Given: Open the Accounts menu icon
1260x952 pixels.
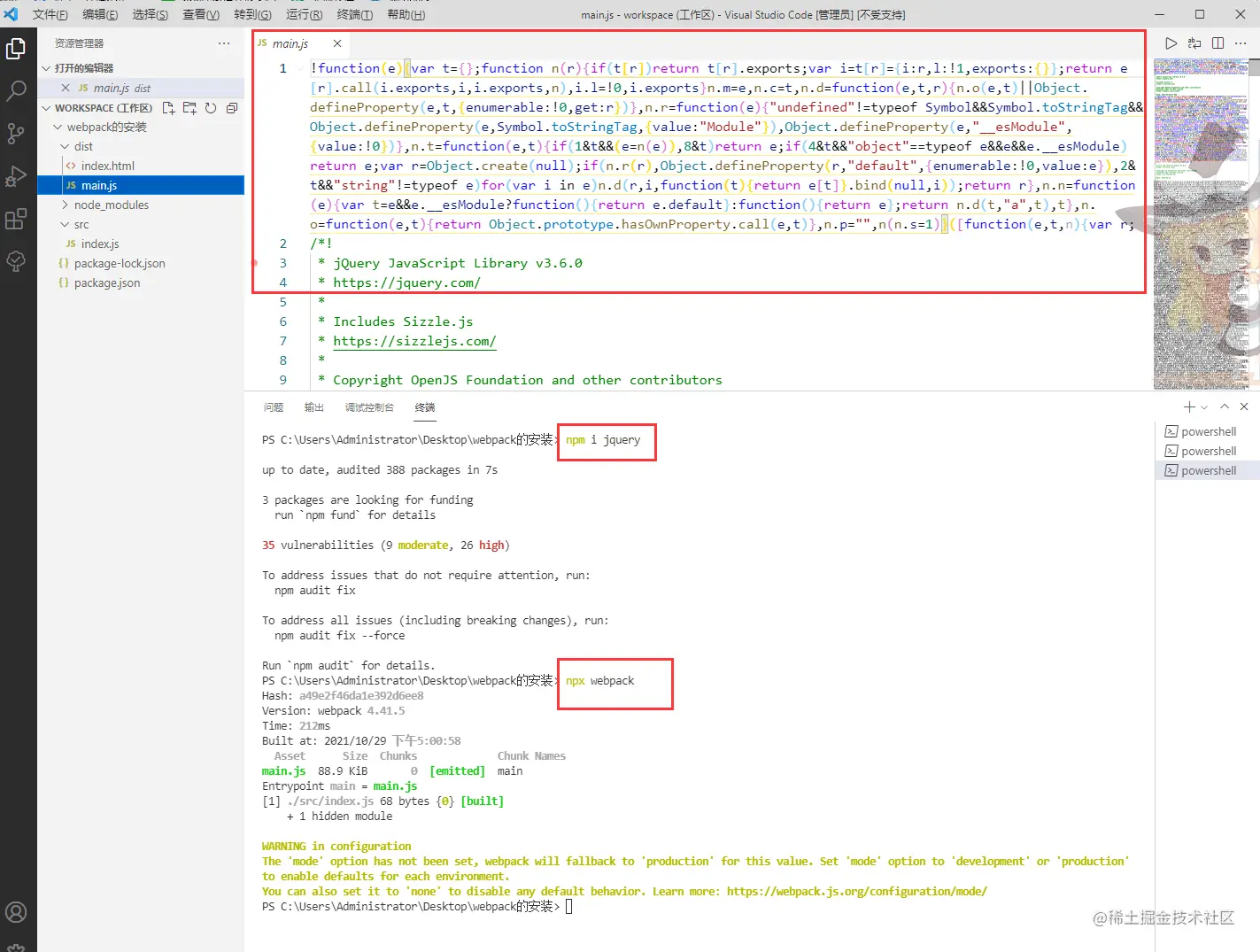Looking at the screenshot, I should (x=16, y=912).
